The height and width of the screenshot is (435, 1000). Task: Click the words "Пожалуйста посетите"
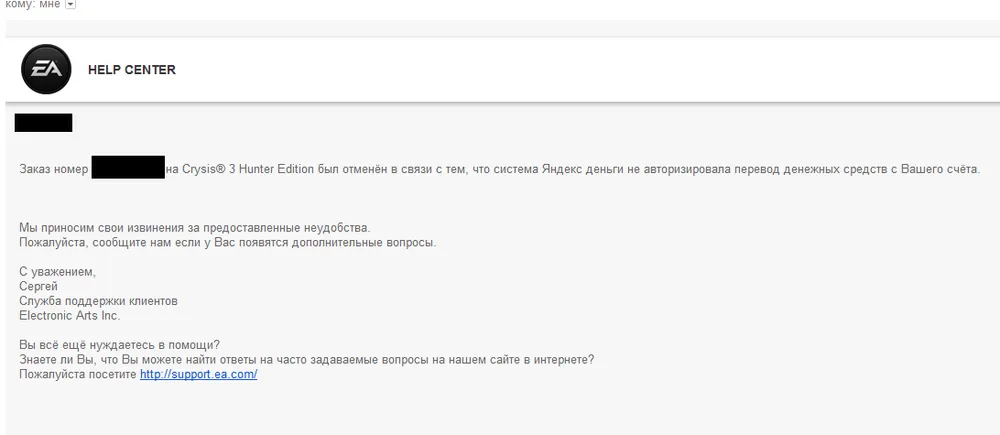coord(78,374)
